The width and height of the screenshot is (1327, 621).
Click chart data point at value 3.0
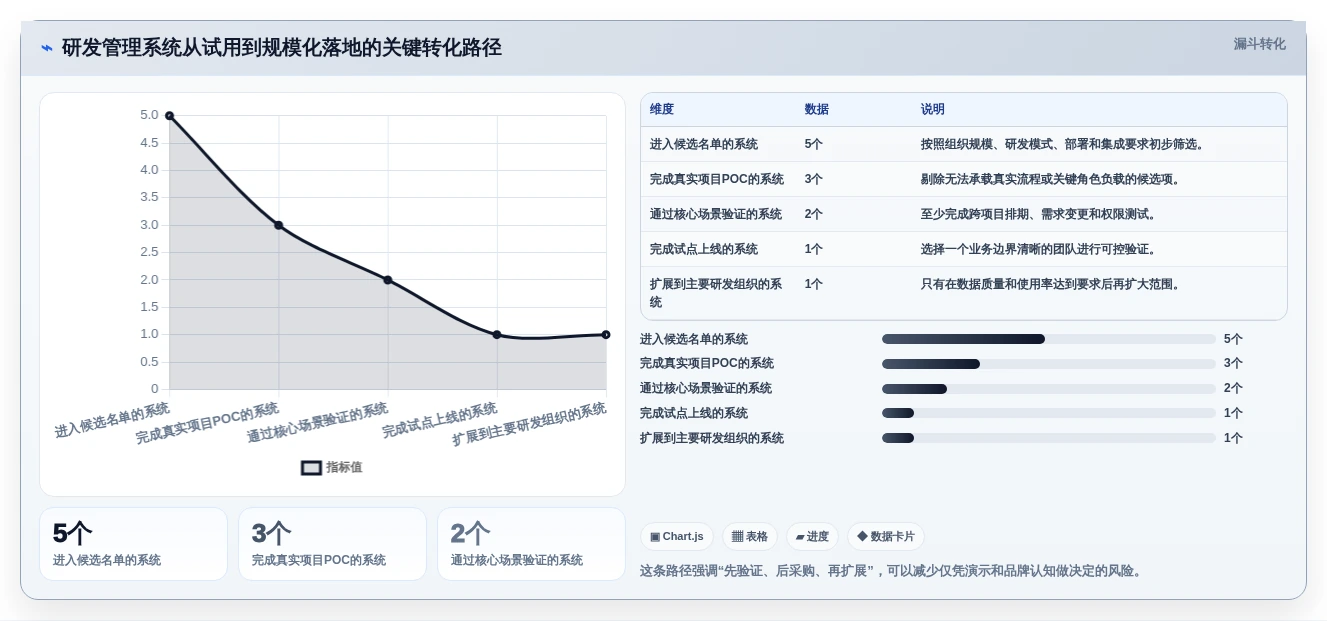click(x=279, y=225)
